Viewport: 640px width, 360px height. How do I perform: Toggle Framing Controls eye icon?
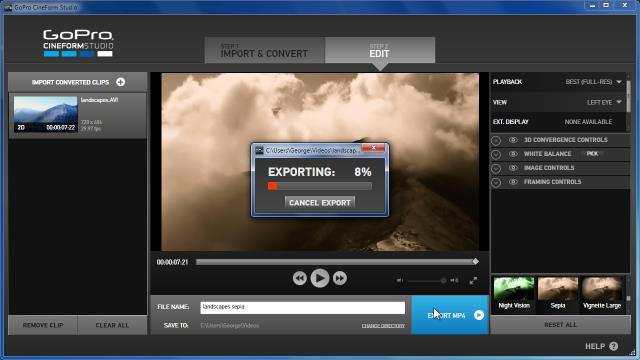(x=513, y=182)
